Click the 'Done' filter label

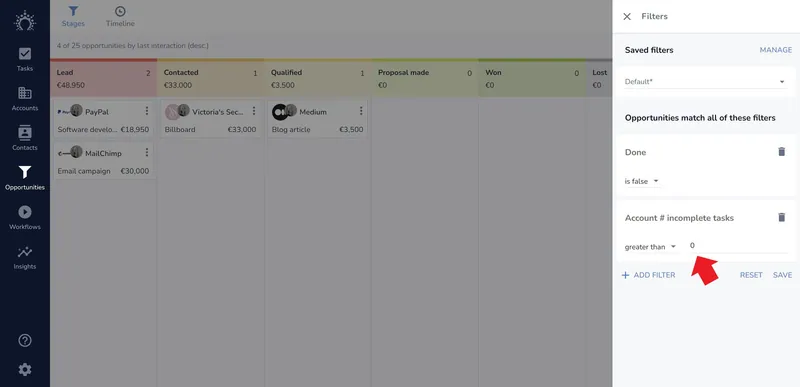[x=635, y=152]
